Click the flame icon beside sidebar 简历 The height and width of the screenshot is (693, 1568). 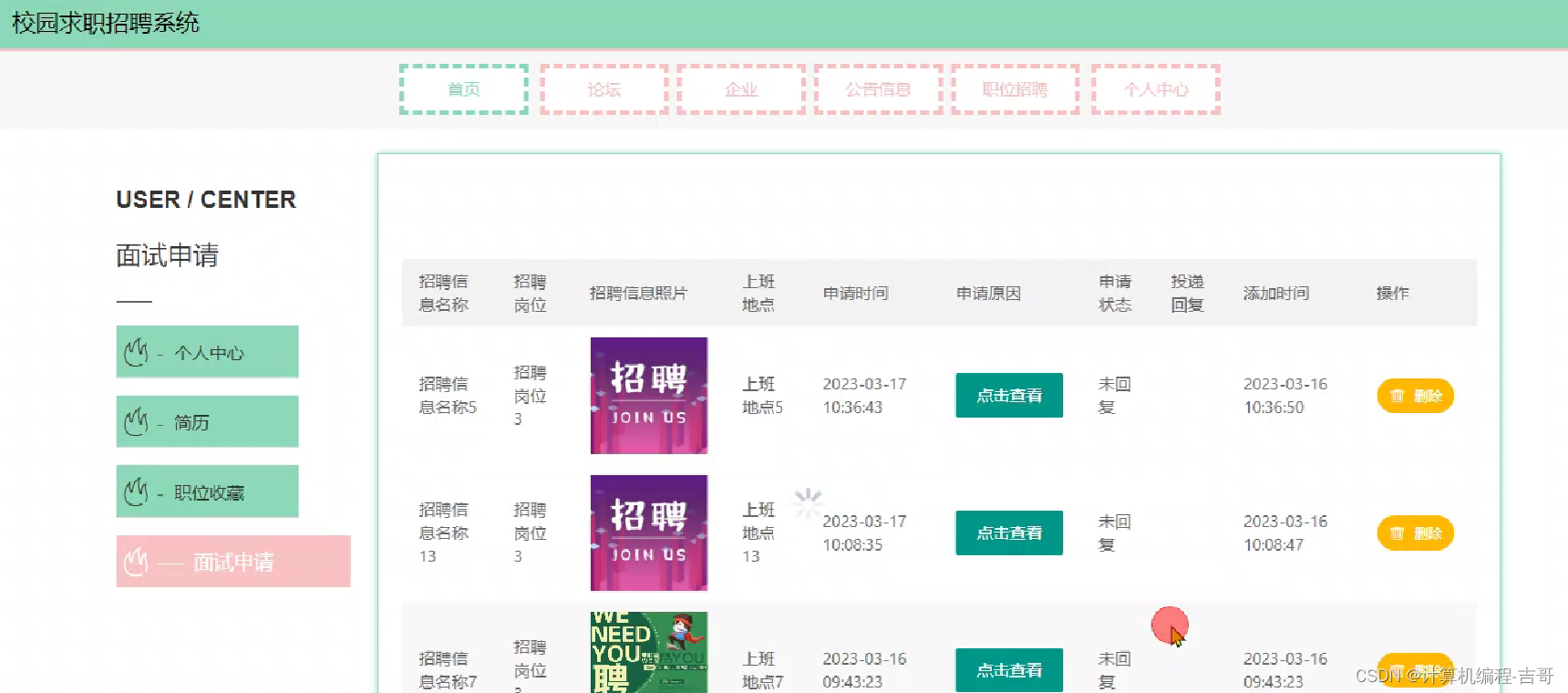[x=136, y=421]
